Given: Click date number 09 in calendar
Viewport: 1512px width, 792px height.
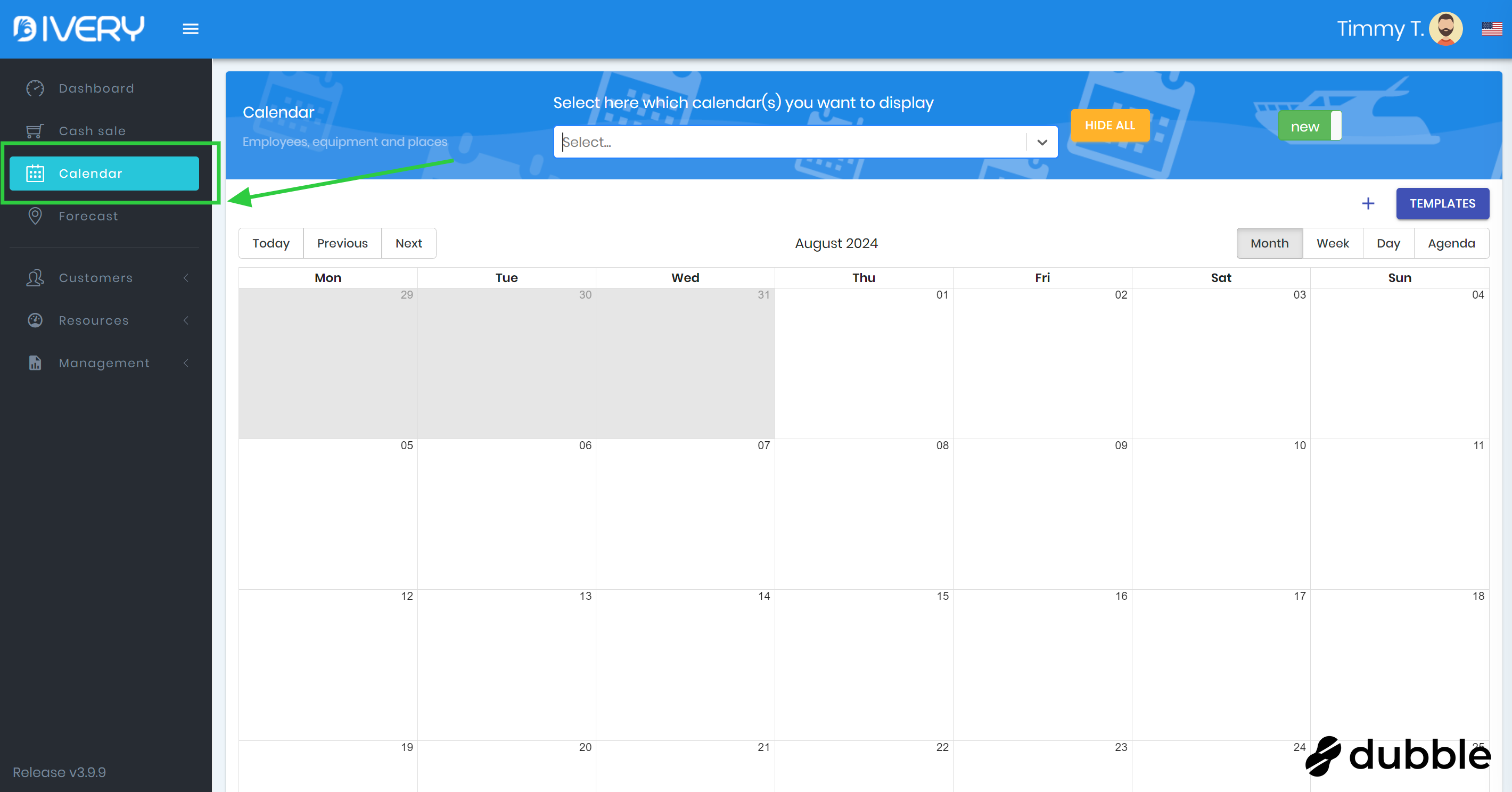Looking at the screenshot, I should [1121, 445].
